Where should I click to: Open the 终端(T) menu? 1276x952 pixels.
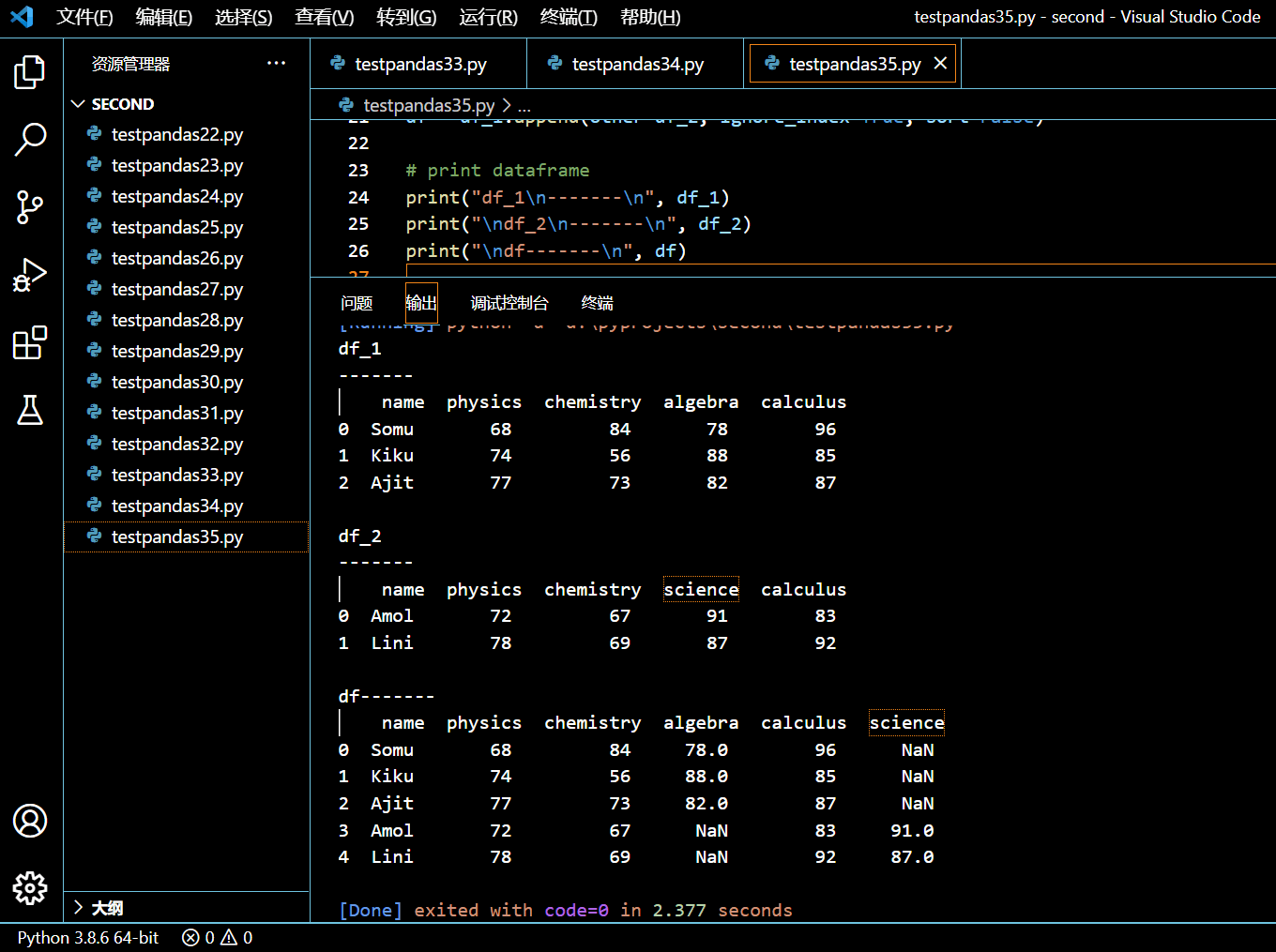pos(569,17)
